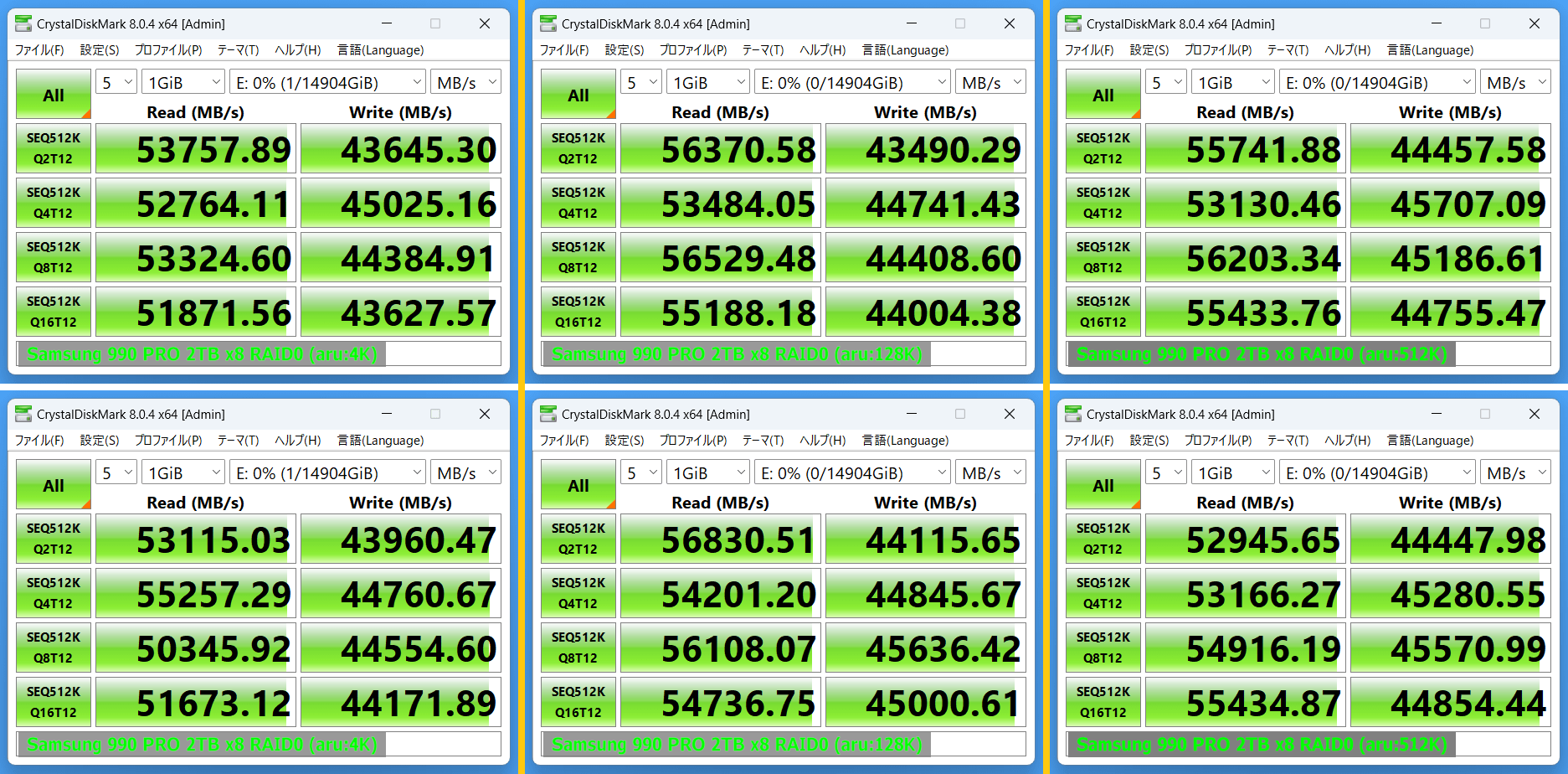The image size is (1568, 774).
Task: Open 言語(Language) menu in upper aru:512K window
Action: 1430,50
